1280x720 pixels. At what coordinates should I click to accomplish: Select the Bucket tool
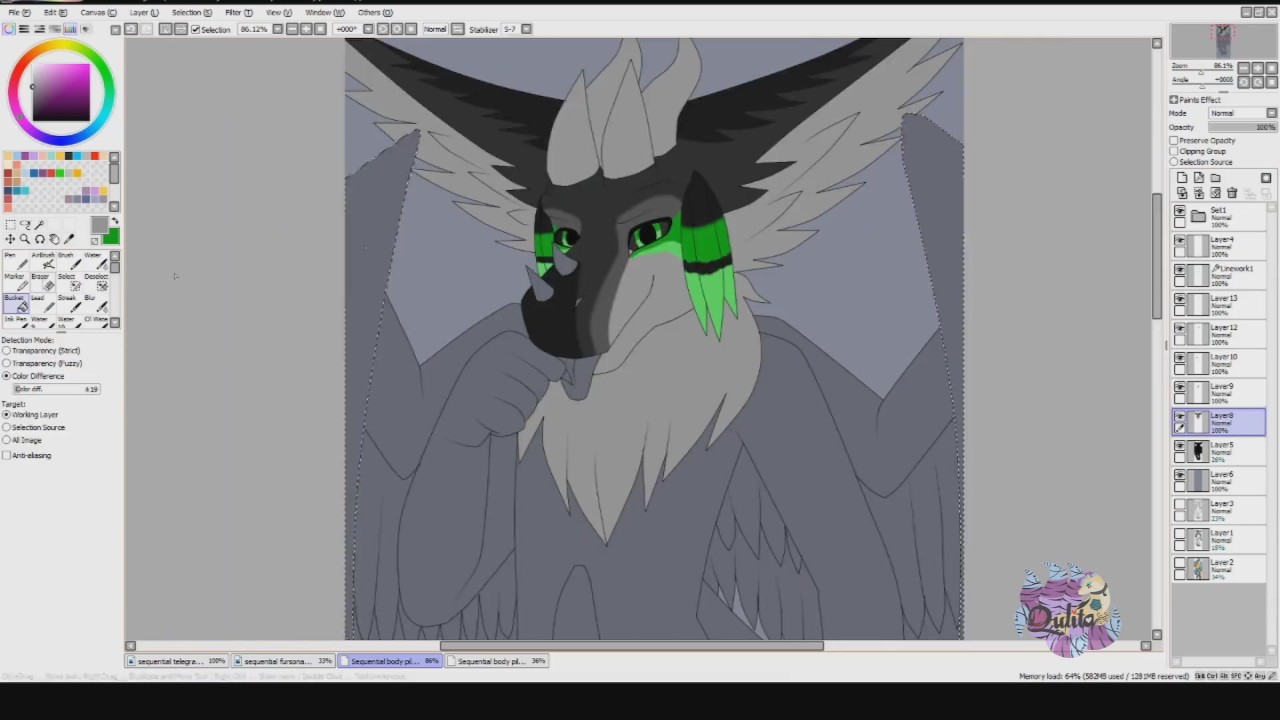click(x=14, y=304)
